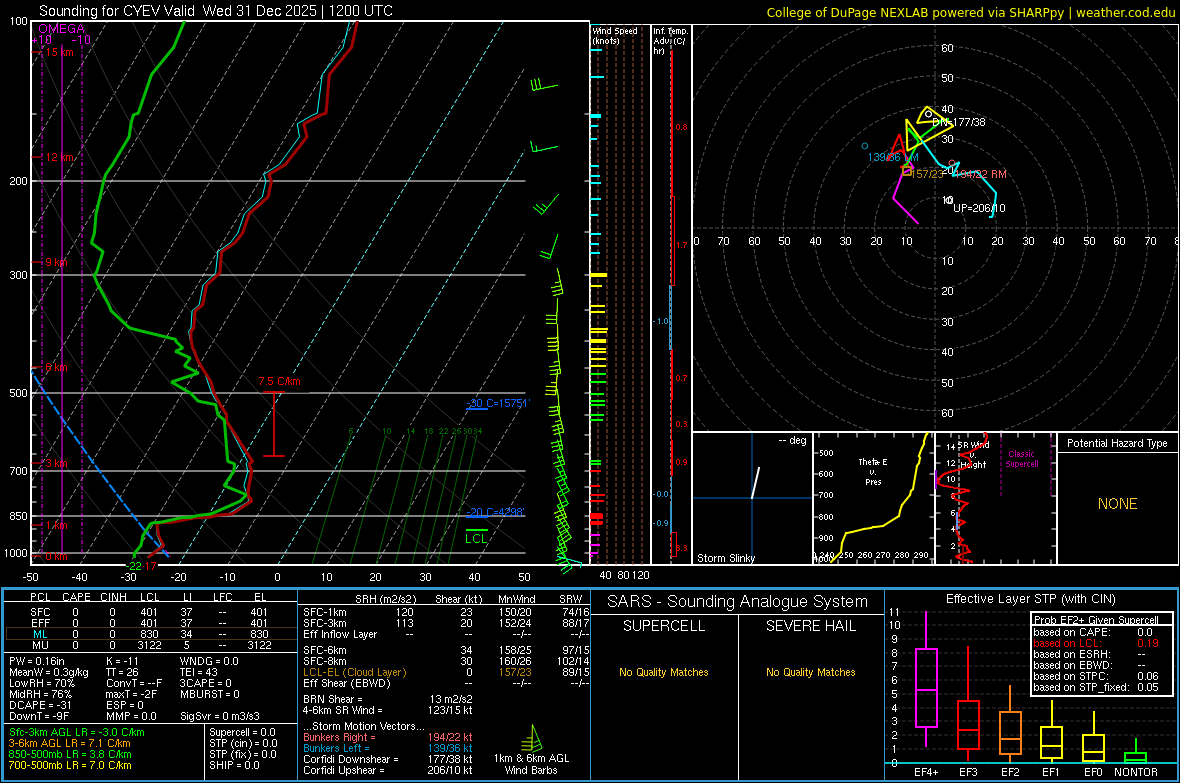
Task: Click the '700-500mb LR = 7.0 C/km' line
Action: pyautogui.click(x=70, y=765)
